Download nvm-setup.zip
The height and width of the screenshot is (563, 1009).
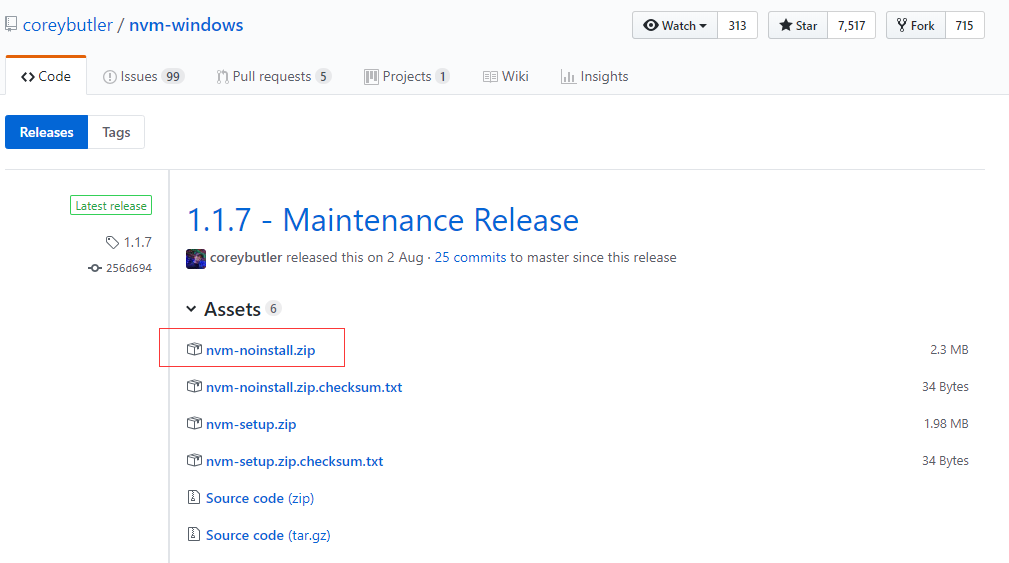(x=251, y=424)
